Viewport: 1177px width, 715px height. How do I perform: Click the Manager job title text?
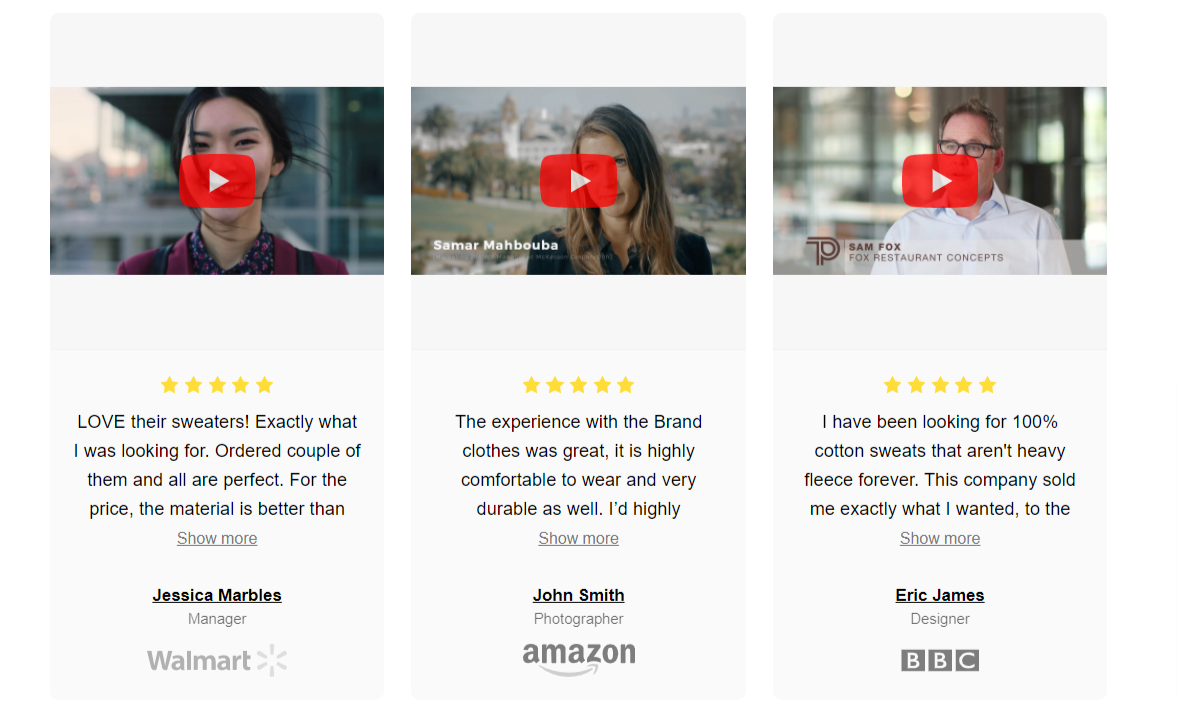[x=217, y=619]
